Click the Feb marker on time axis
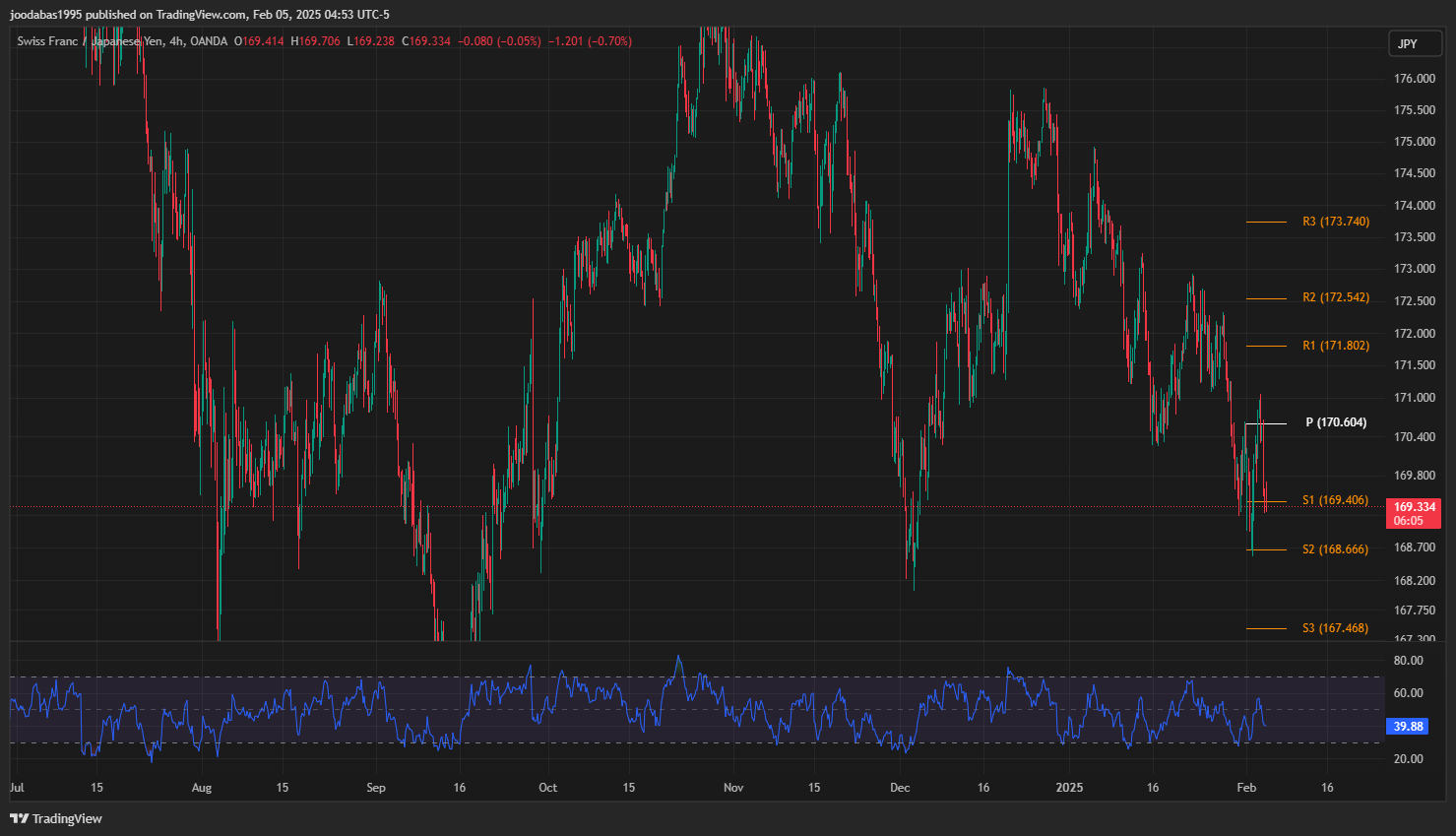Screen dimensions: 1456x836 point(1246,788)
